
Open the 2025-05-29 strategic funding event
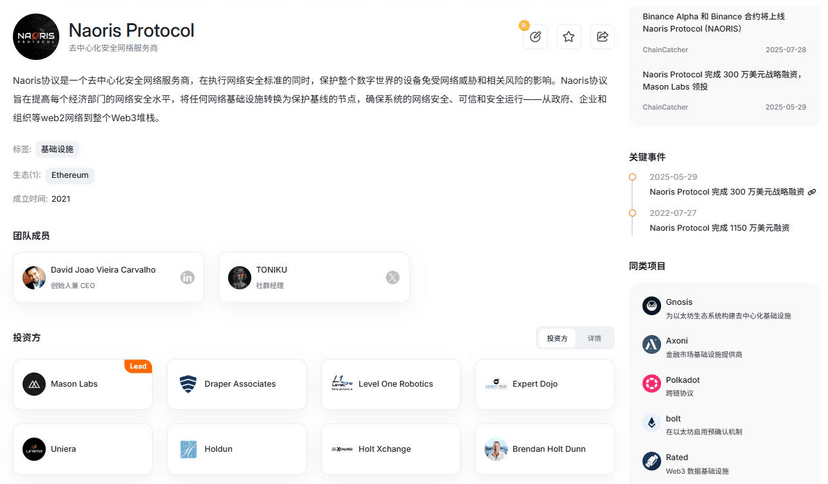coord(727,192)
